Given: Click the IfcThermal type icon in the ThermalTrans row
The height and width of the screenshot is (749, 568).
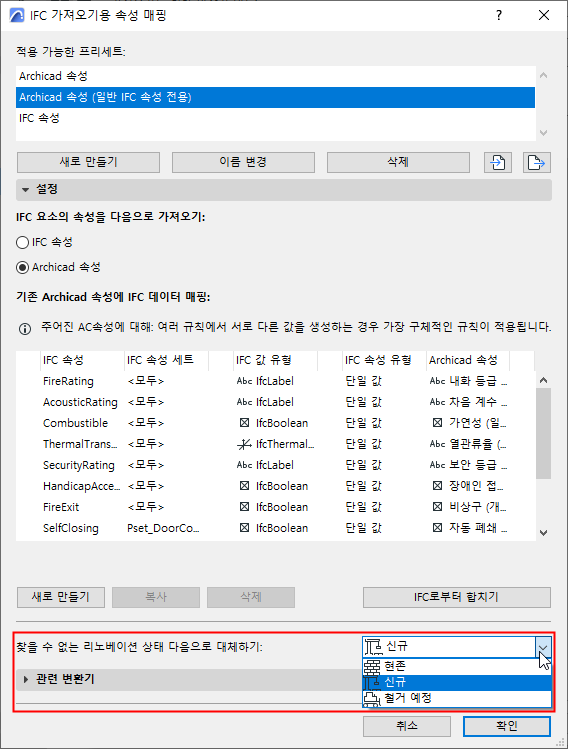Looking at the screenshot, I should [244, 444].
